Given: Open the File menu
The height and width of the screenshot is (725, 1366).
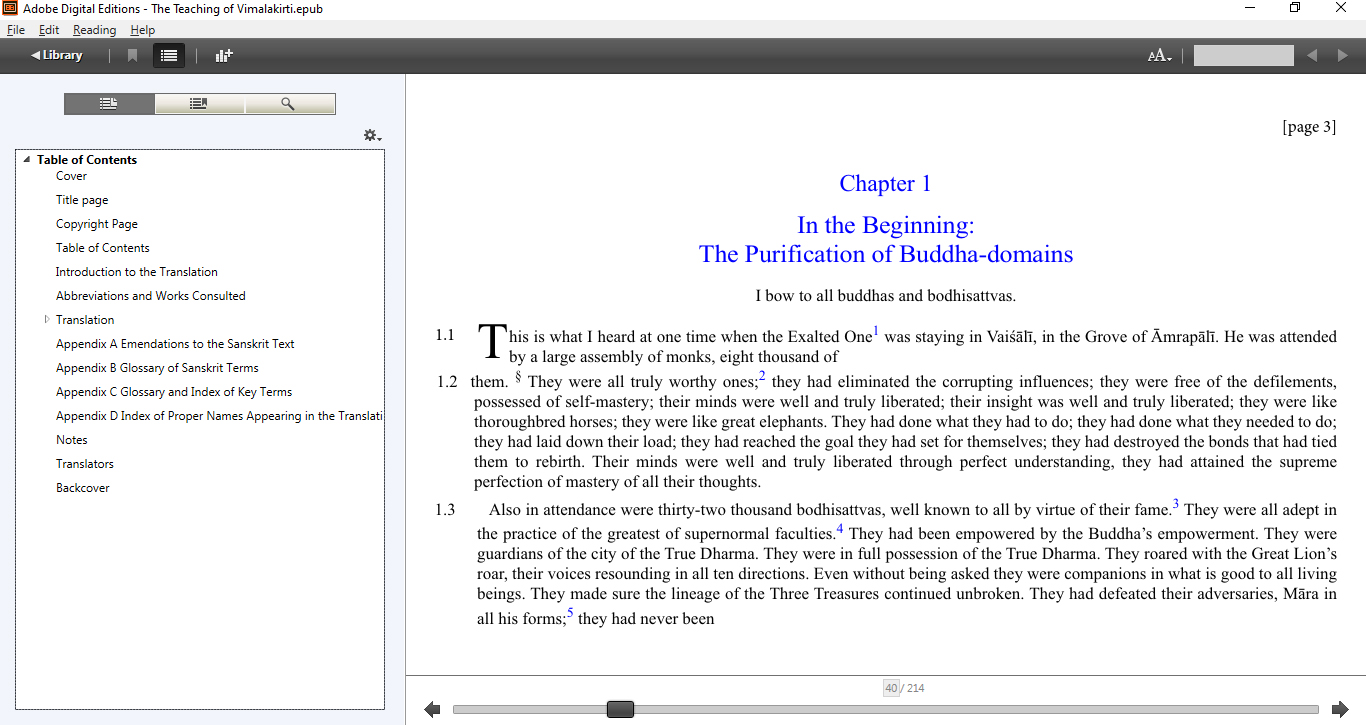Looking at the screenshot, I should [x=15, y=30].
